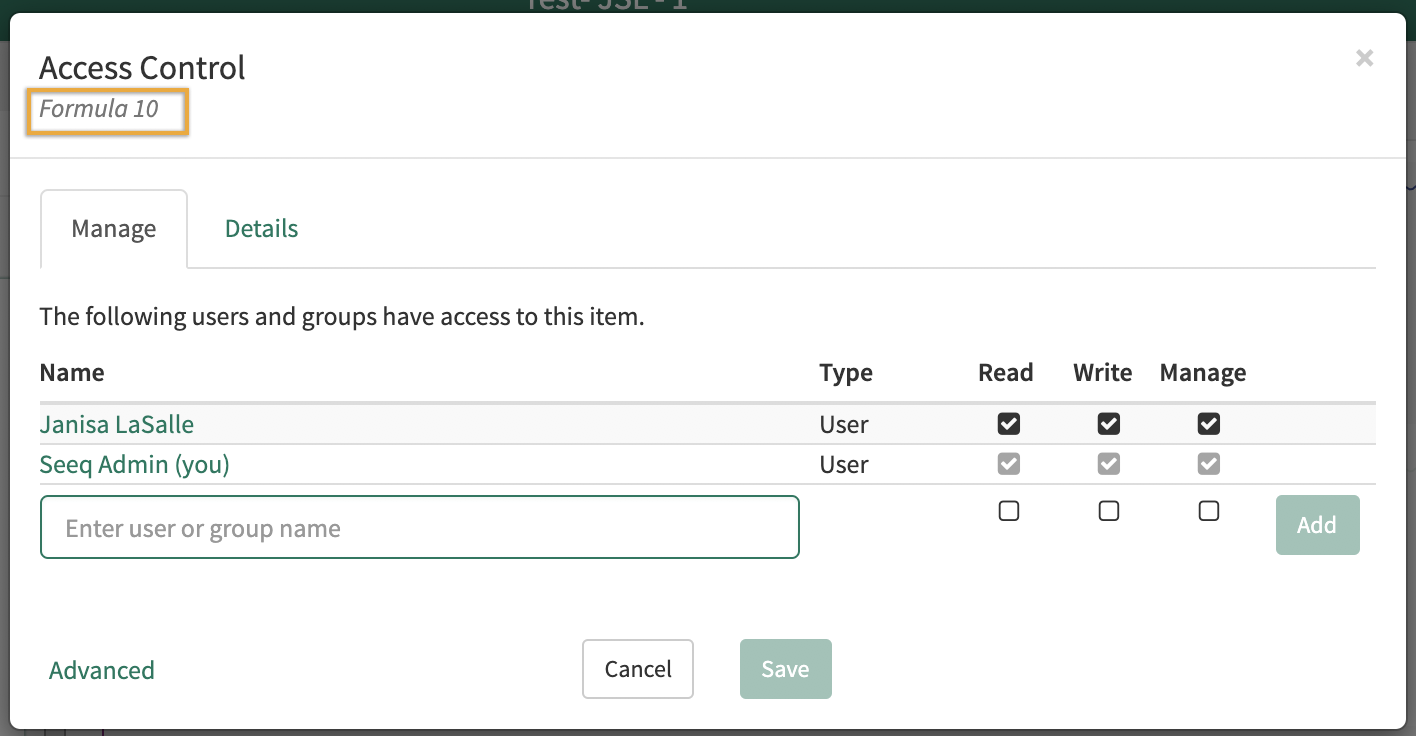Enable Write checkbox for new user entry
Viewport: 1416px width, 736px height.
click(x=1109, y=512)
